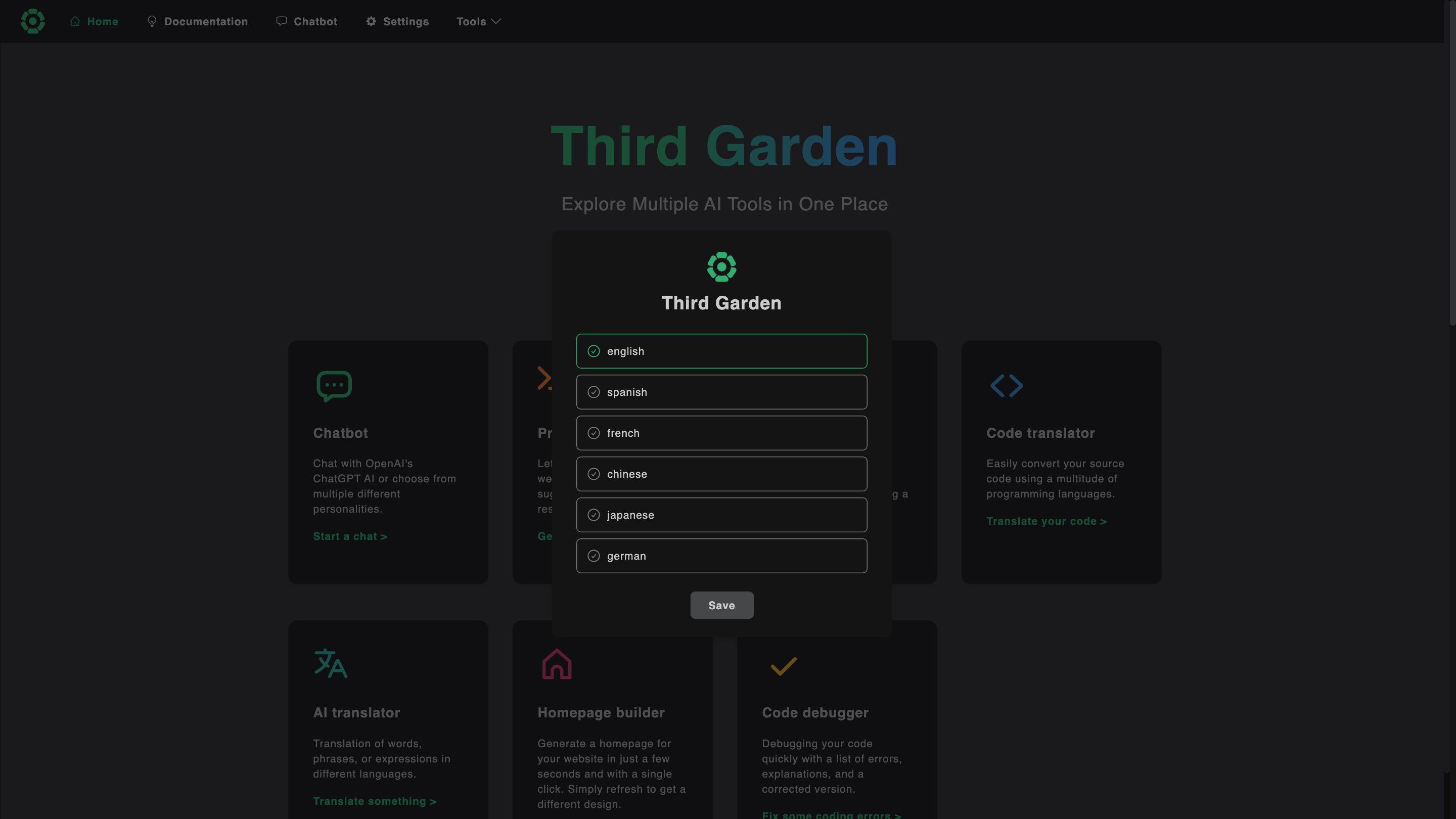Select japanese as the language
The width and height of the screenshot is (1456, 819).
[x=721, y=515]
